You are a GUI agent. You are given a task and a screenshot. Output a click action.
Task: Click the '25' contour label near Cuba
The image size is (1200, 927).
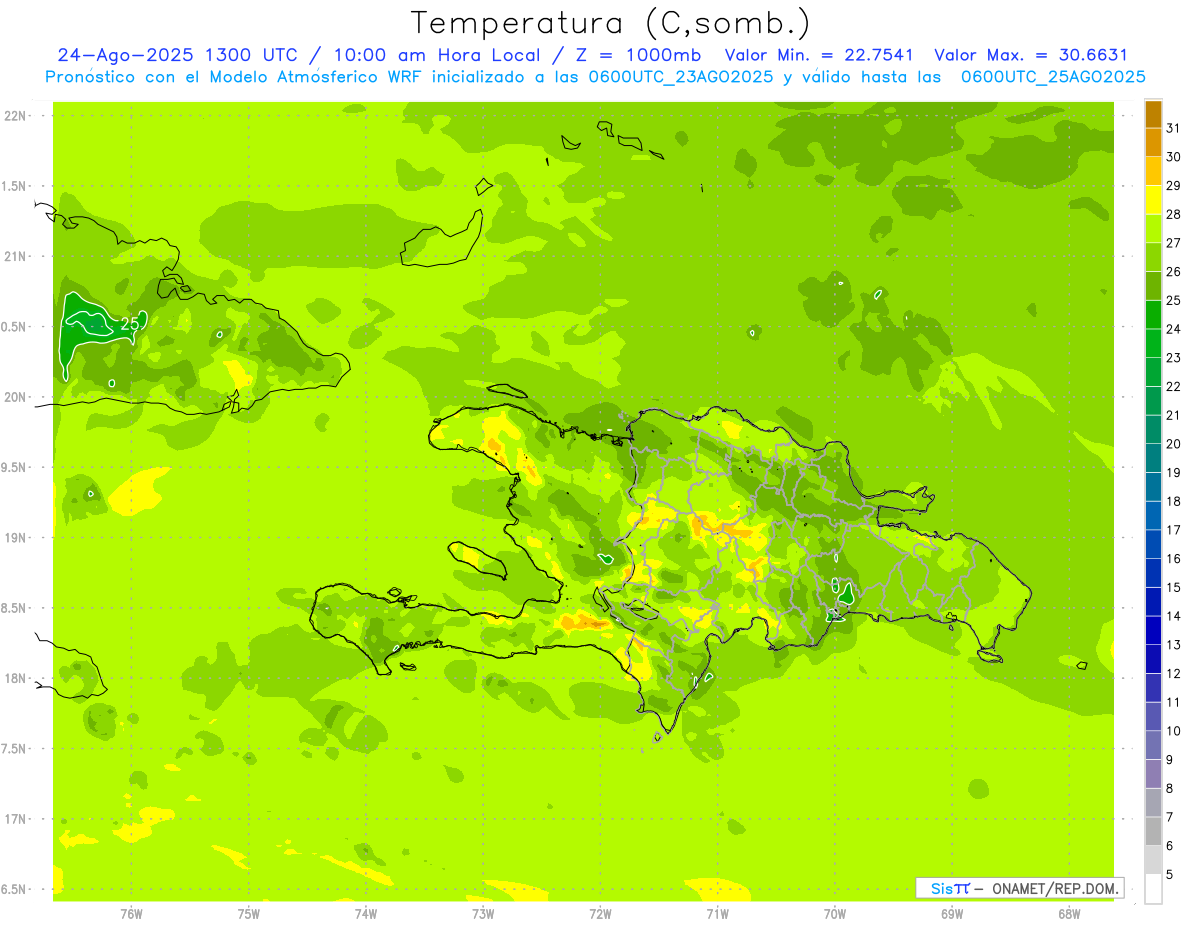click(130, 324)
